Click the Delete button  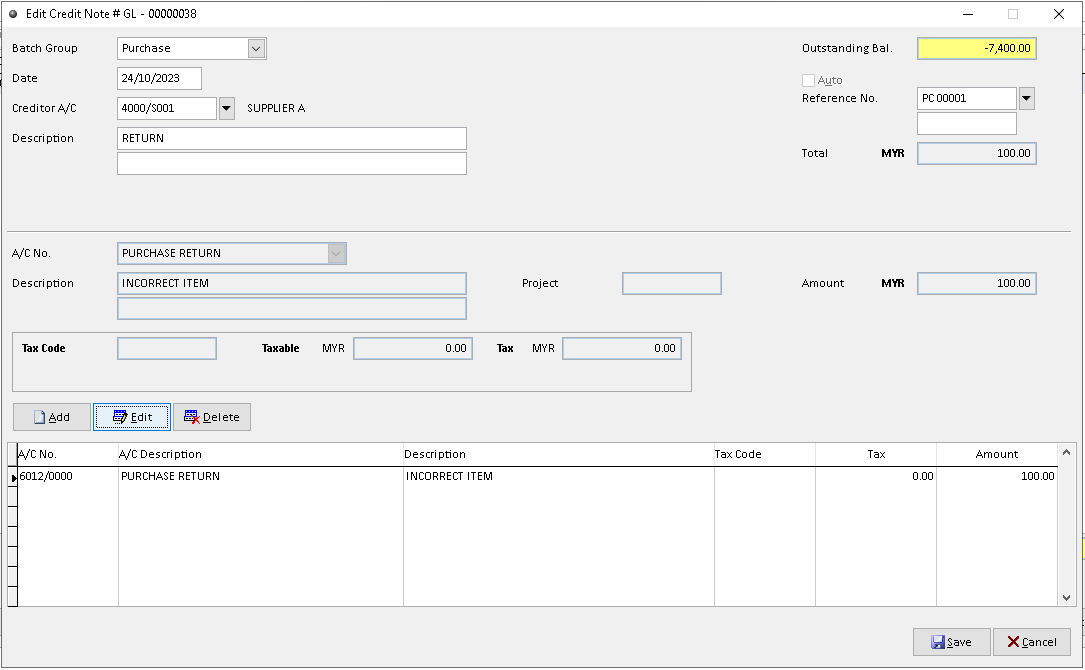tap(212, 417)
